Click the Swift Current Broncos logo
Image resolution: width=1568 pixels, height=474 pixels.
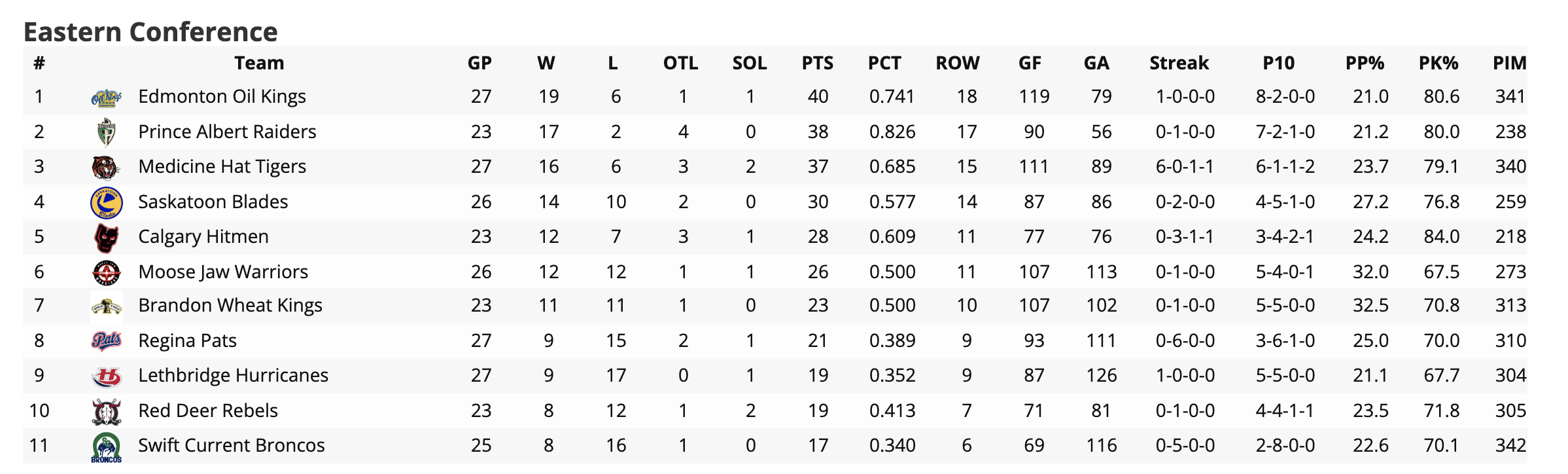pos(106,448)
